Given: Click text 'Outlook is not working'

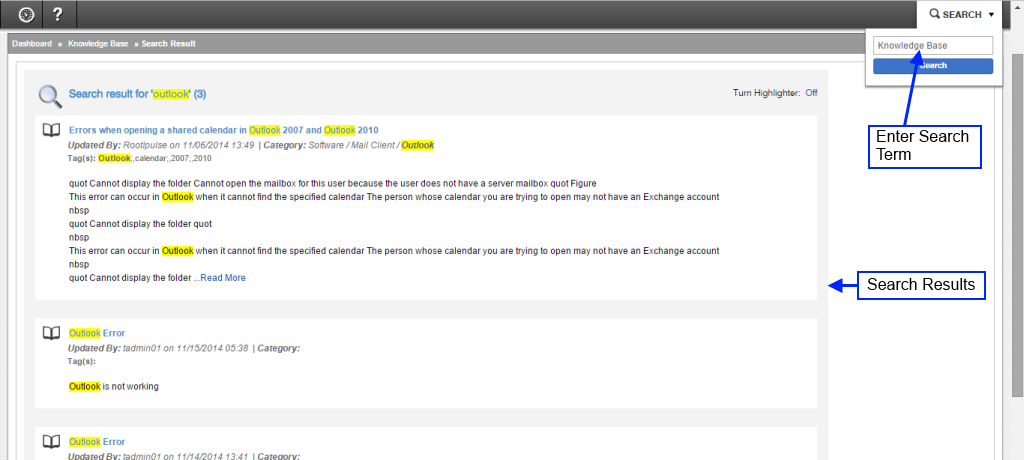Looking at the screenshot, I should click(x=114, y=386).
